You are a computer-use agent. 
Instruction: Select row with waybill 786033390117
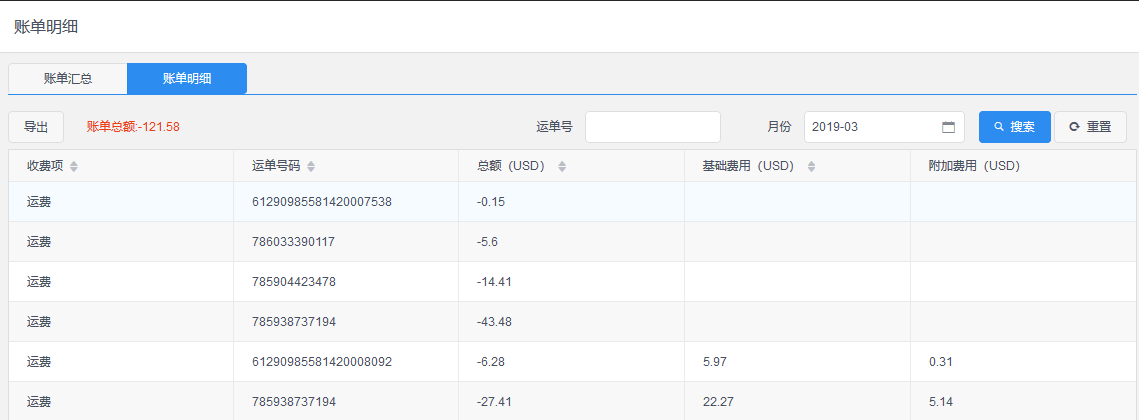[572, 242]
